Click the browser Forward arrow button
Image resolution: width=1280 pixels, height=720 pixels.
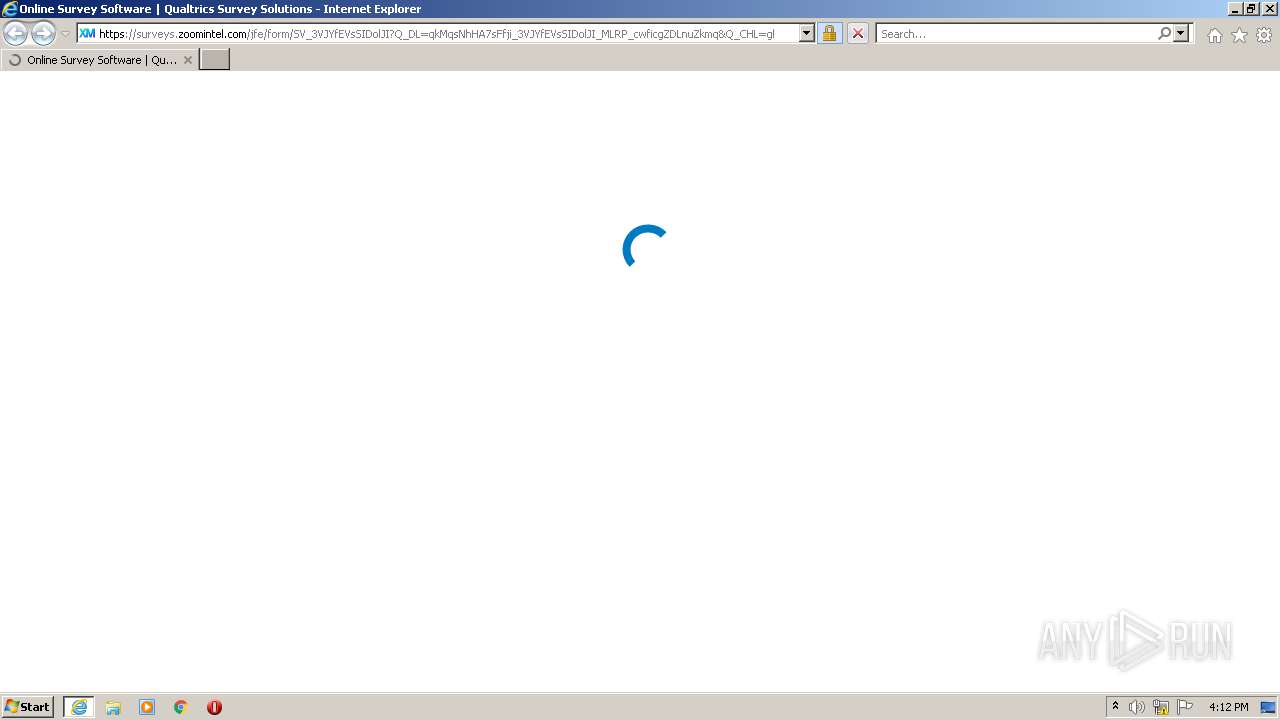point(43,33)
